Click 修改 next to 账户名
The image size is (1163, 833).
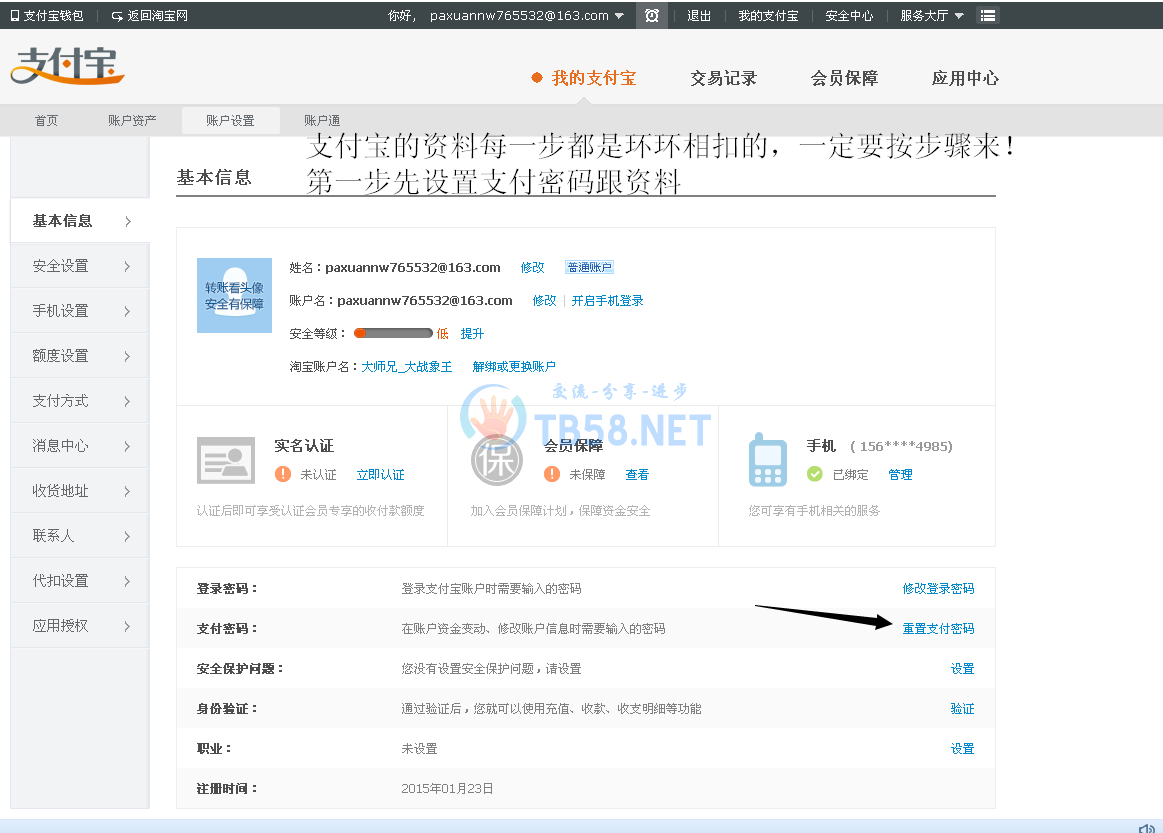pos(544,300)
